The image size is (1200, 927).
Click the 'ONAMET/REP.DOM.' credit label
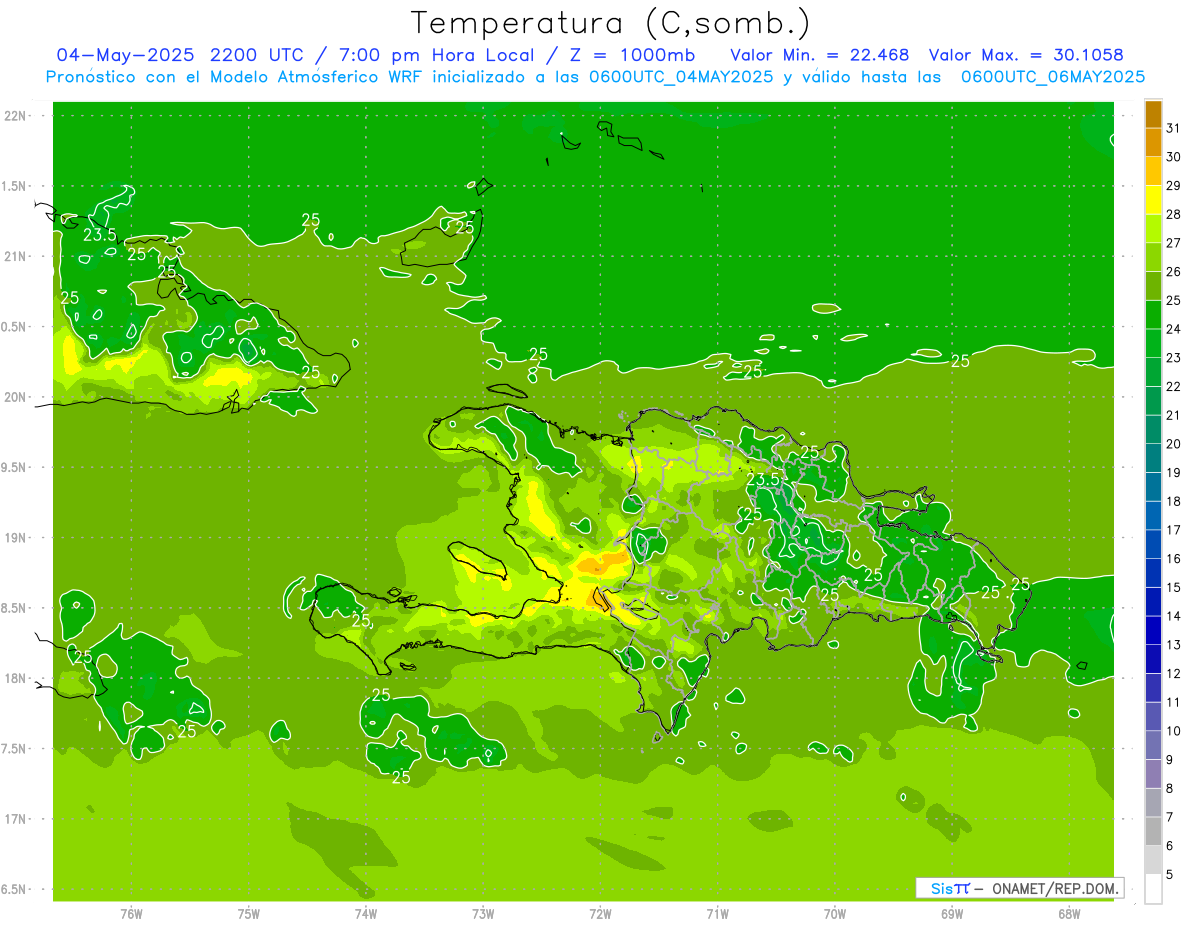tap(1055, 888)
